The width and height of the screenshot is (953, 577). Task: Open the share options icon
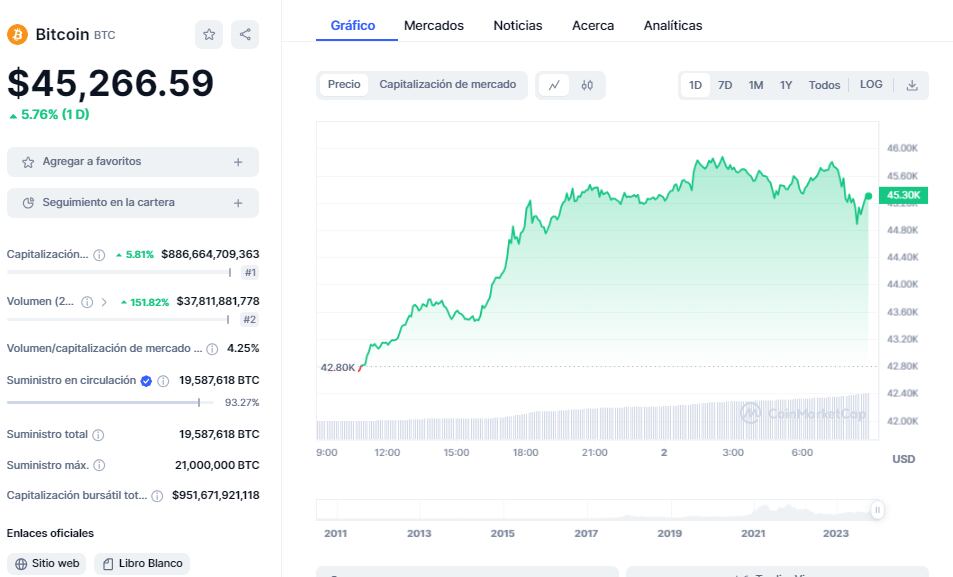243,34
